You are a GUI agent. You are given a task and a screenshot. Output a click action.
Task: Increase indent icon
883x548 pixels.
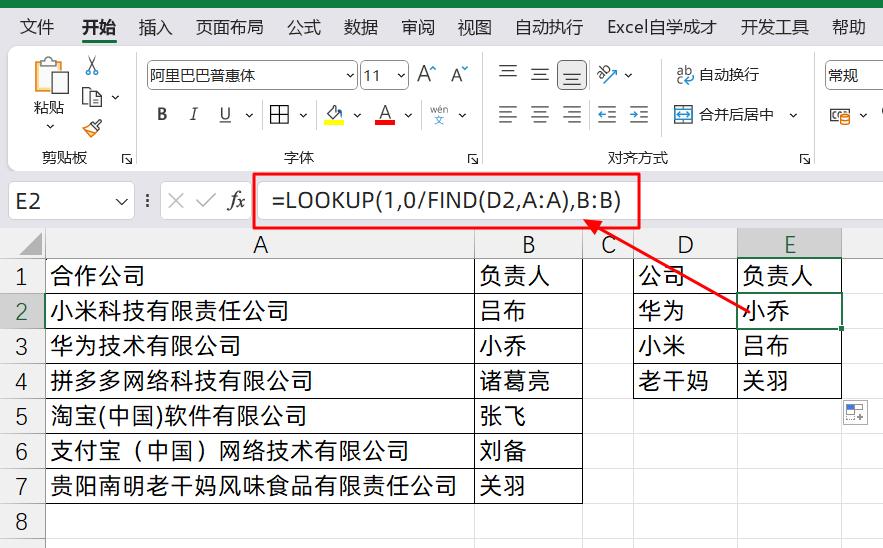639,115
